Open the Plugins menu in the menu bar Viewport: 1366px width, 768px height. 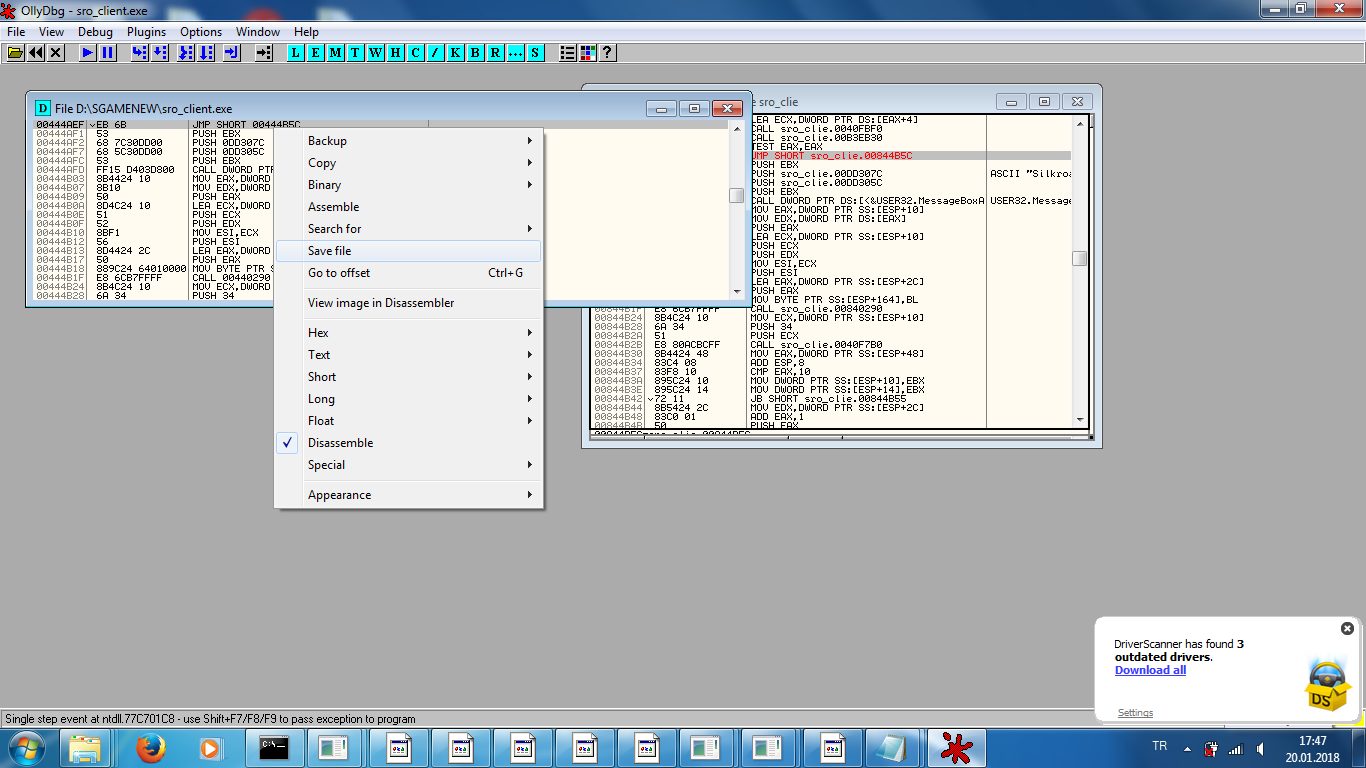(147, 32)
